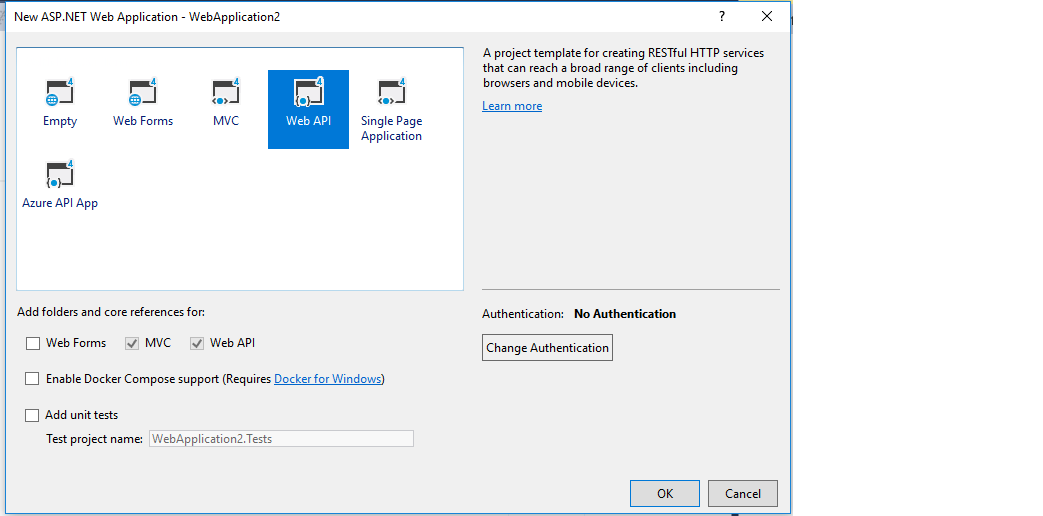Viewport: 1043px width, 516px height.
Task: Select the Web API template icon
Action: pos(308,94)
